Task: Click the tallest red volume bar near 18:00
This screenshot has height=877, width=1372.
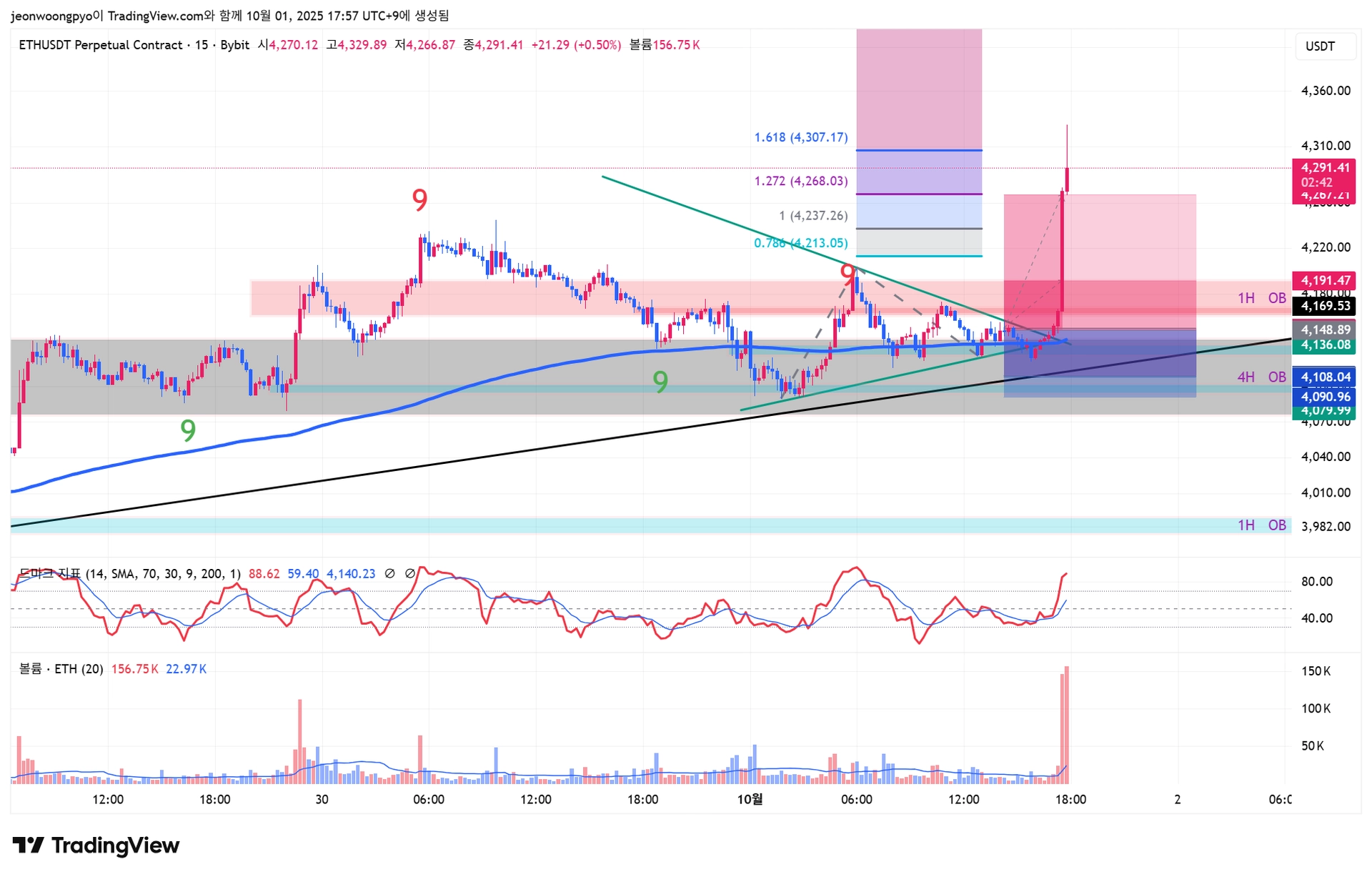Action: 1066,723
